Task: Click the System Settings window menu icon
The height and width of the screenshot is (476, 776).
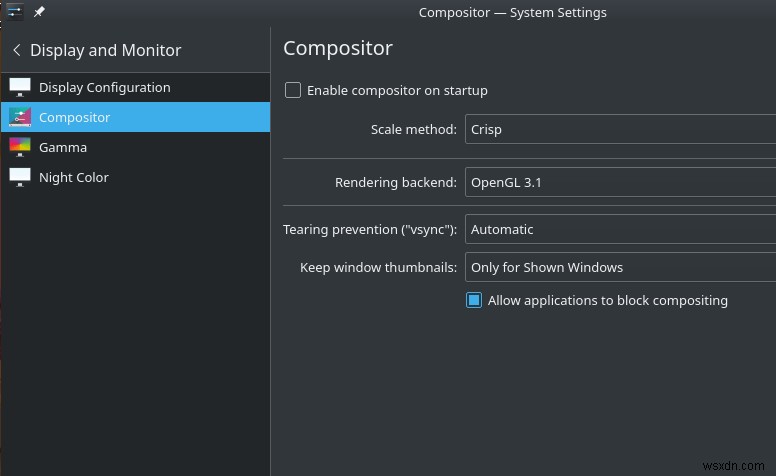Action: pyautogui.click(x=15, y=11)
